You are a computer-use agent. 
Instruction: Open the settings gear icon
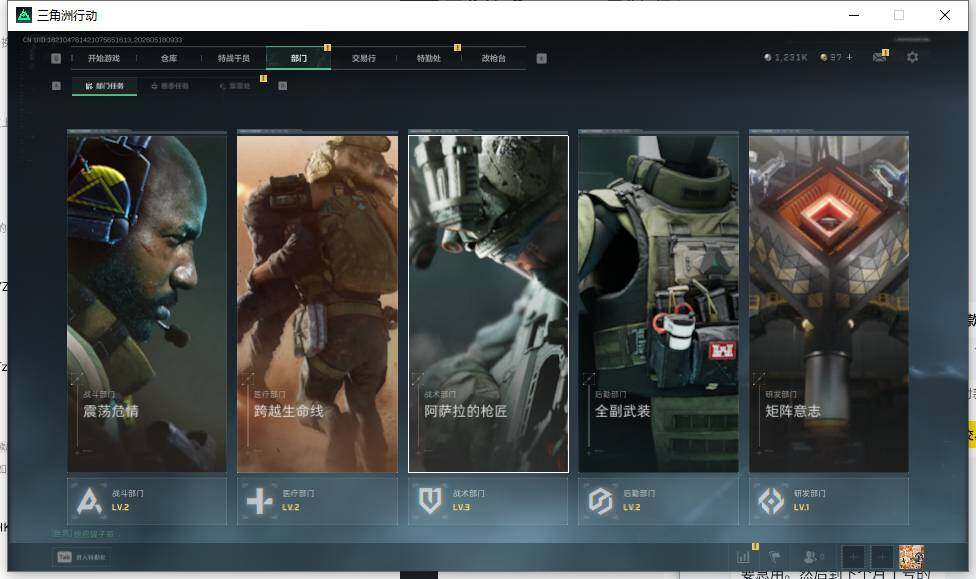[913, 57]
